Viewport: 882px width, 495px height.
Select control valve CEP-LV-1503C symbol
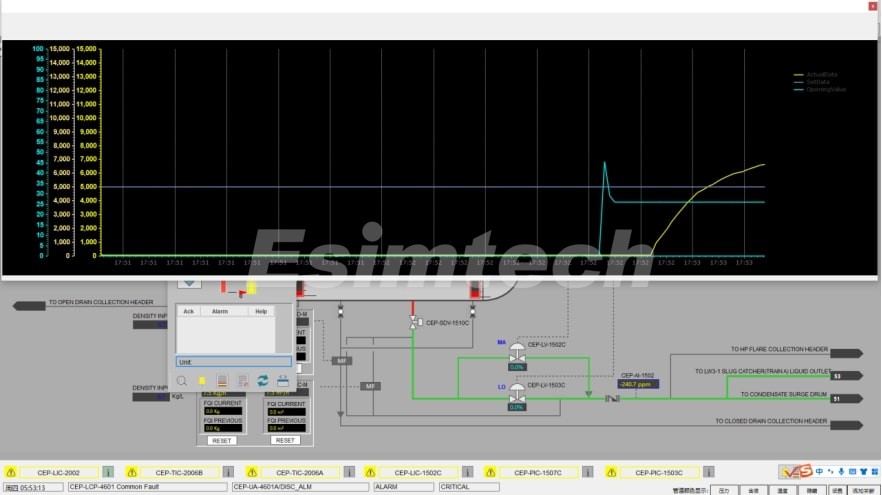(x=517, y=393)
